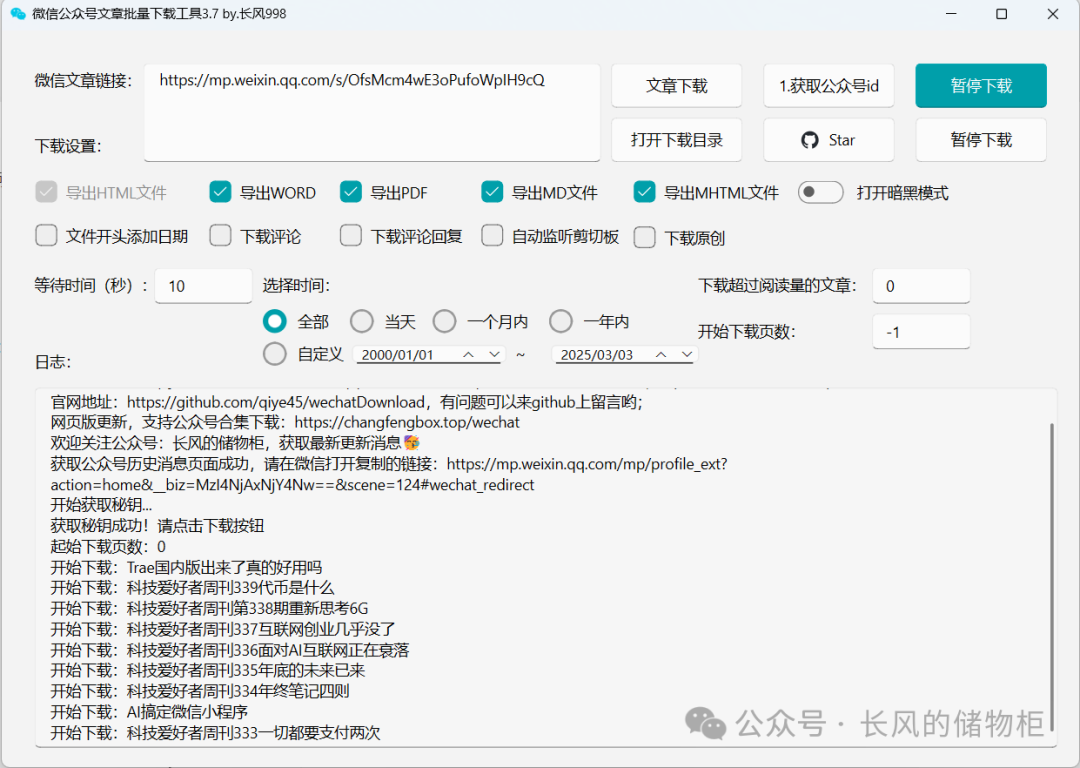Enable the 下载评论 checkbox
This screenshot has height=768, width=1080.
pos(220,235)
